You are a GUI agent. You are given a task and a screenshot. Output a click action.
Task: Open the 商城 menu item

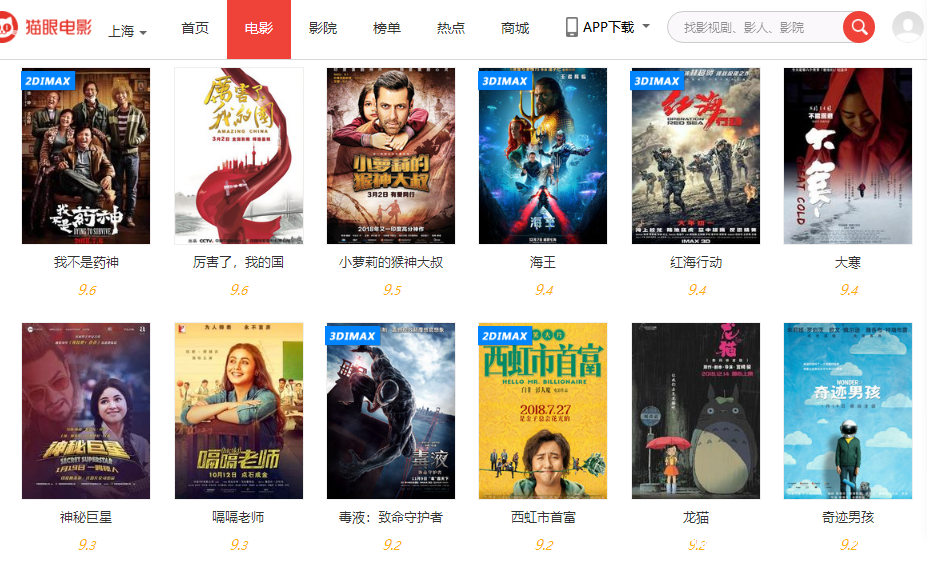pos(514,28)
